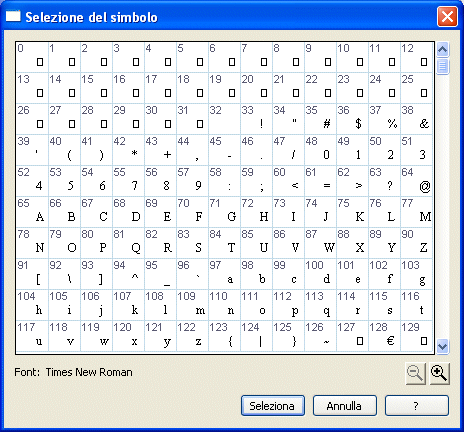Click the scrollbar up arrow

click(442, 50)
